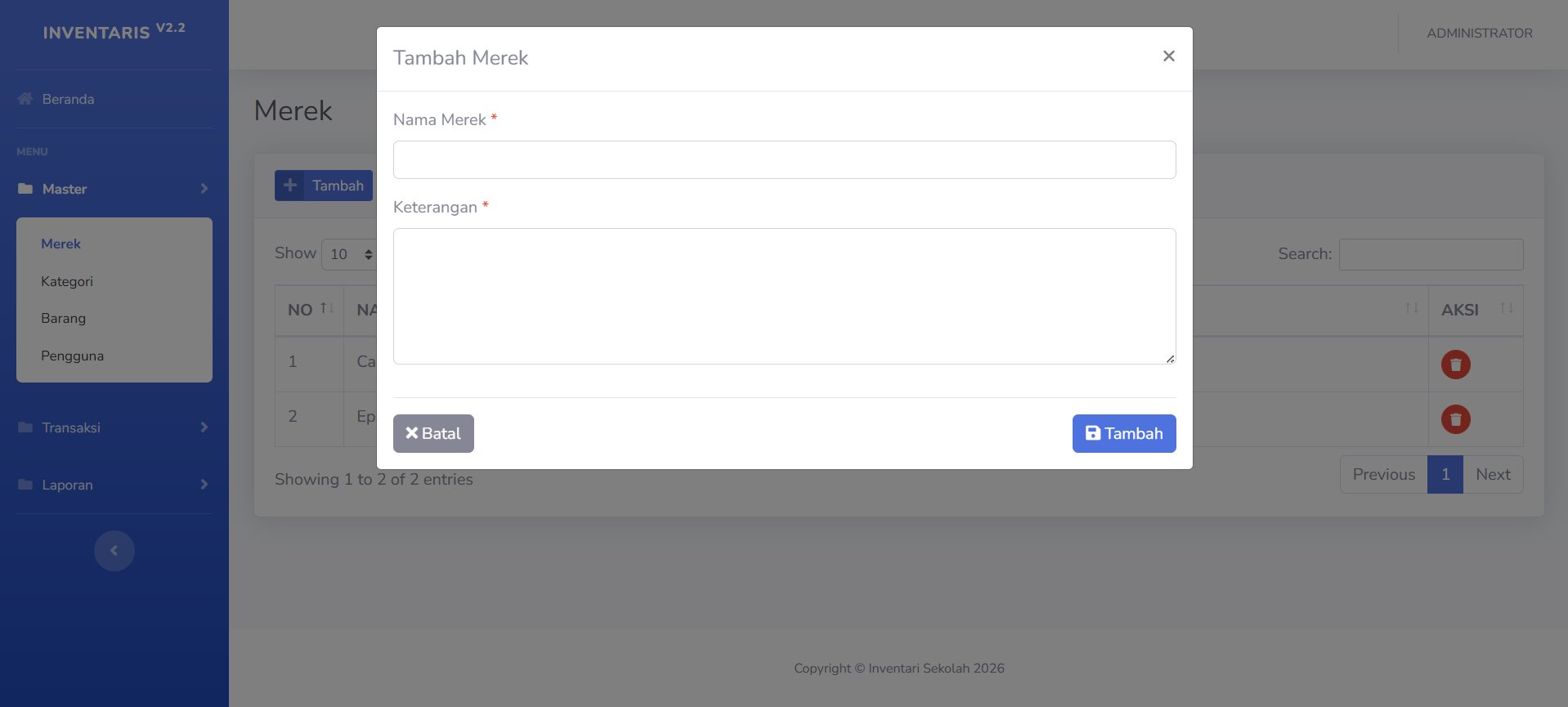Click the Beranda home icon
This screenshot has width=1568, height=707.
tap(25, 99)
